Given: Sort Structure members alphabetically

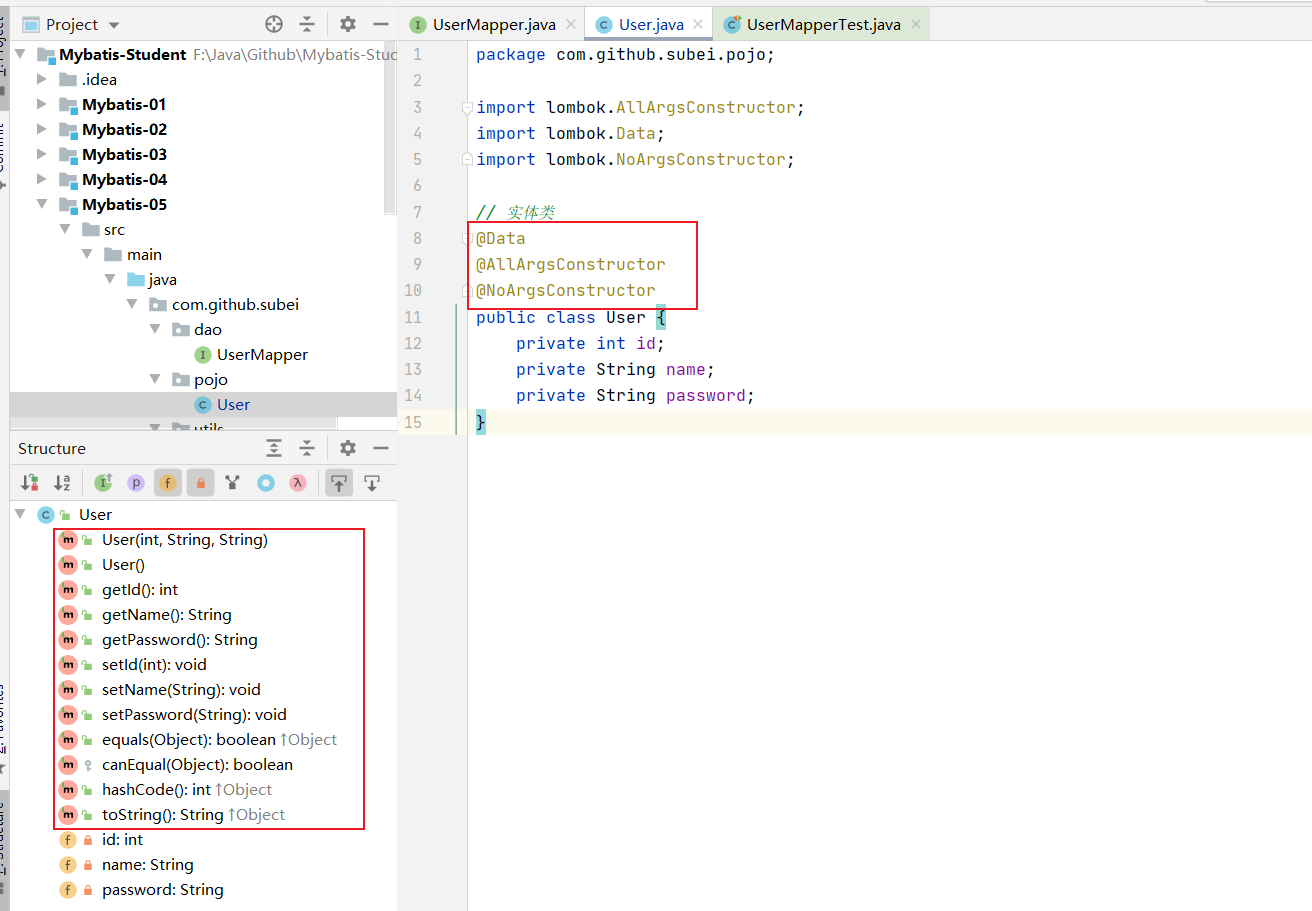Looking at the screenshot, I should point(62,483).
